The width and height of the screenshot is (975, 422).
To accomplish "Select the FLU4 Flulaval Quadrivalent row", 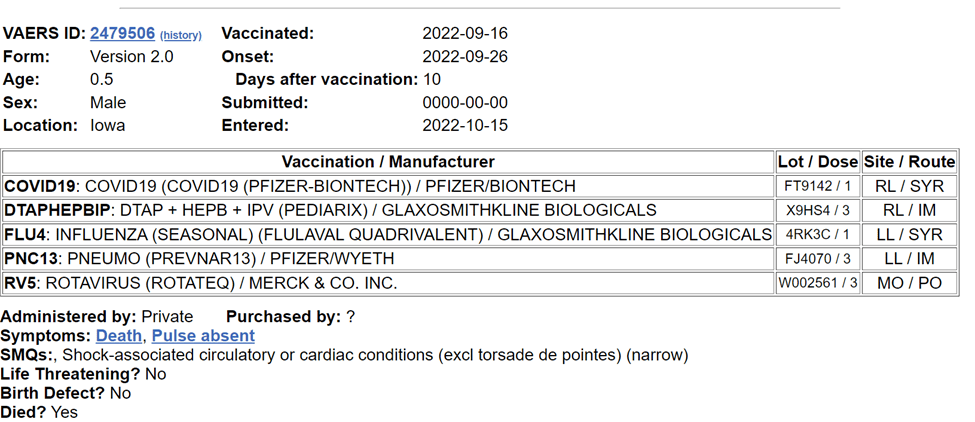I will tap(388, 235).
